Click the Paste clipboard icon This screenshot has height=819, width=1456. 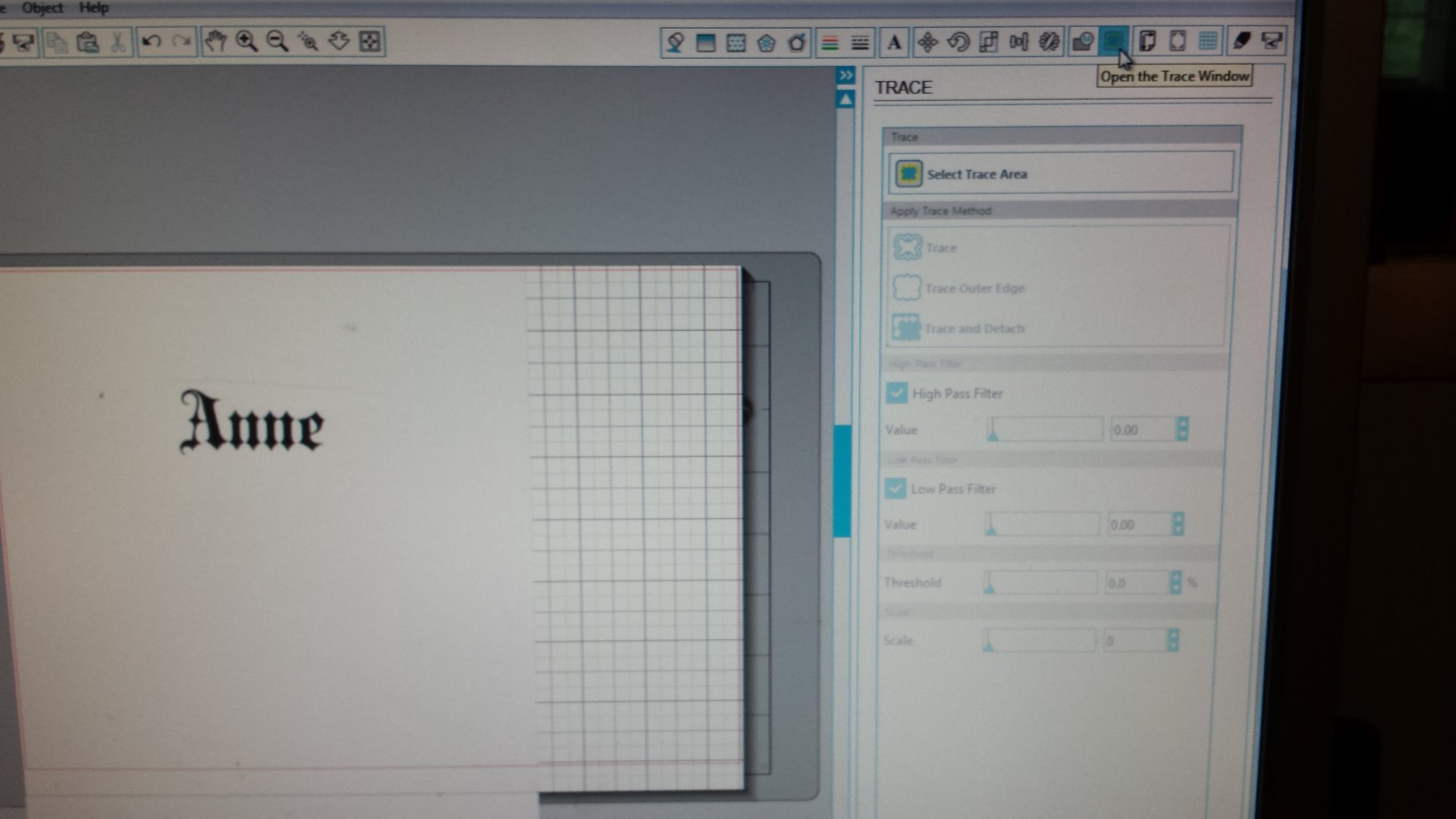tap(87, 42)
